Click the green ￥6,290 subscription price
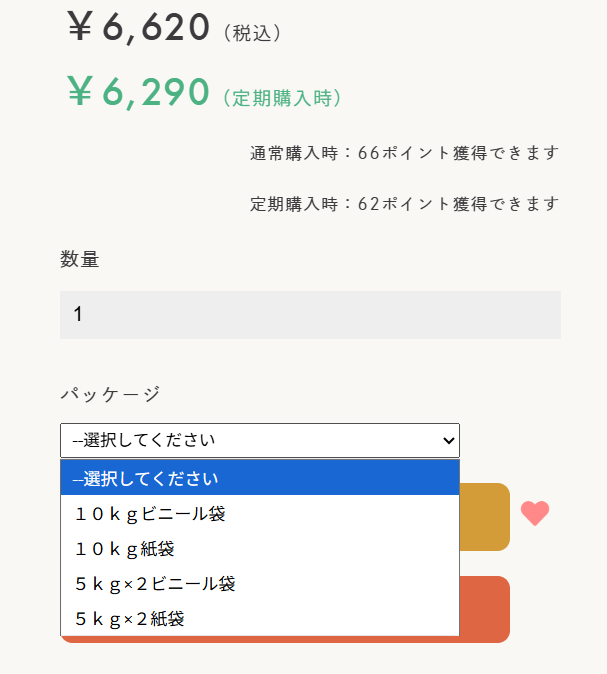The width and height of the screenshot is (607, 674). (x=139, y=93)
